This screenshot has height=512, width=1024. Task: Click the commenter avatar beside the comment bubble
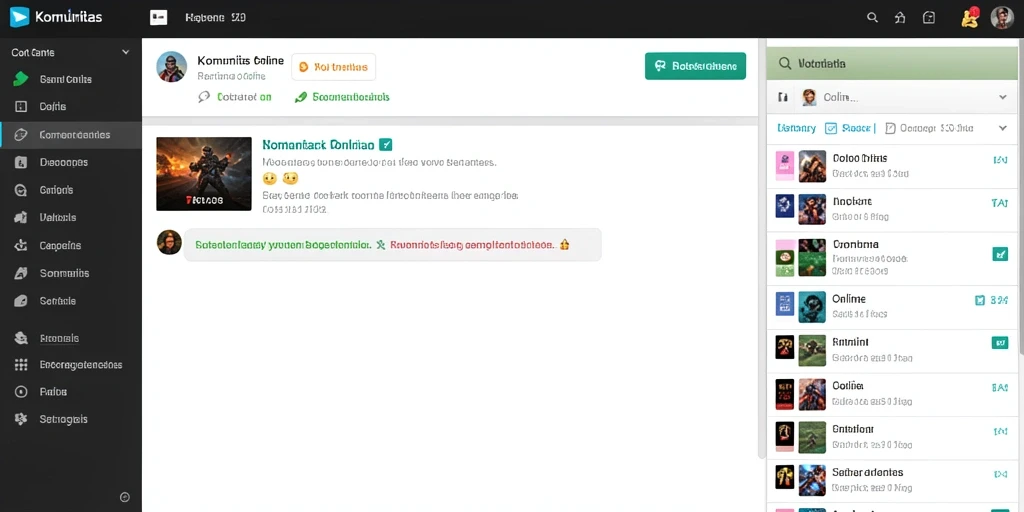click(169, 242)
